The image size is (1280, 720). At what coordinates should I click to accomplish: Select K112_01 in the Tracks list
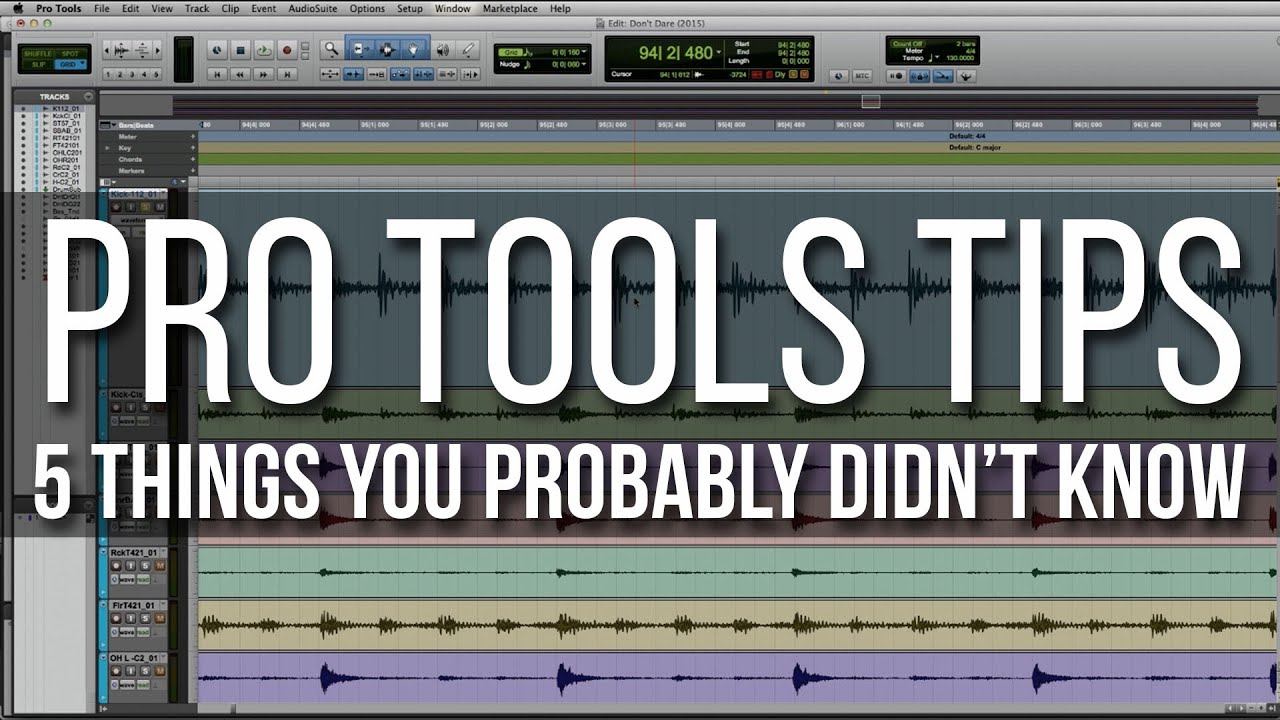66,107
